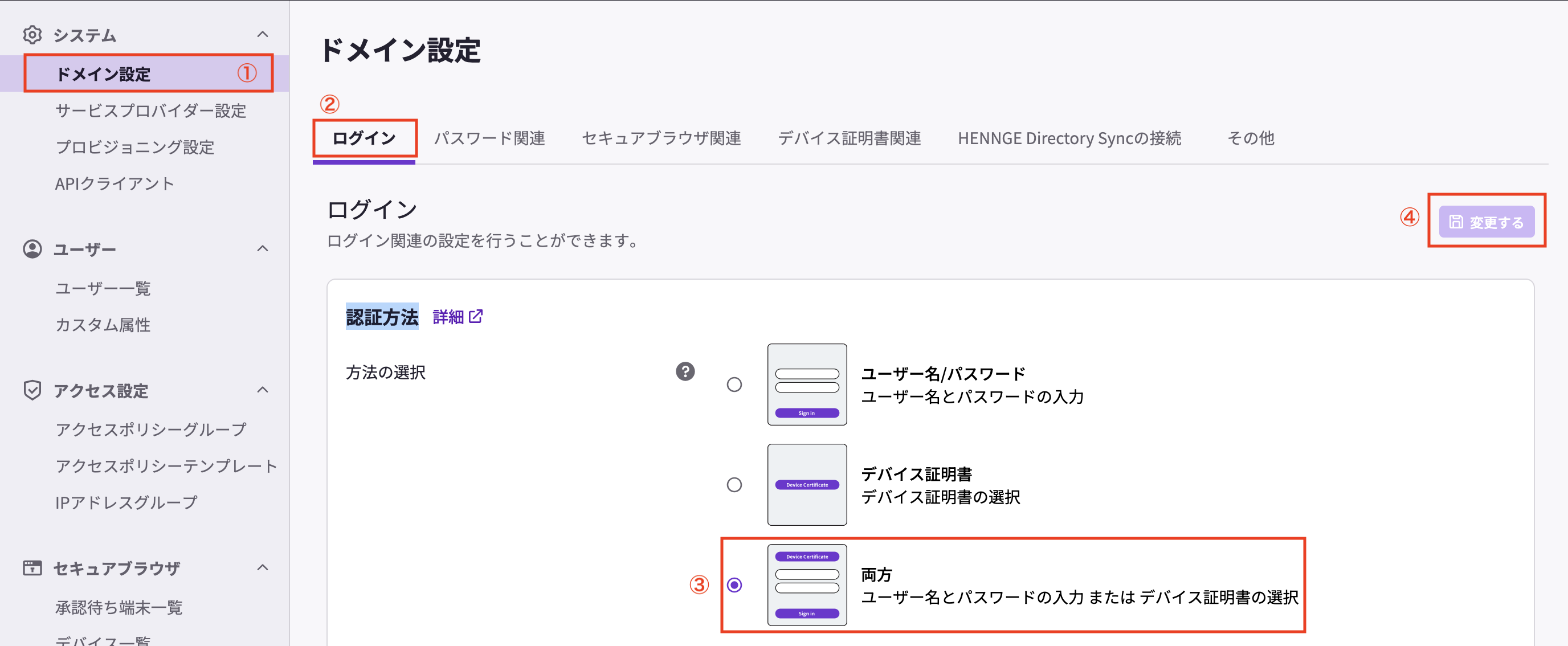Select the デバイス証明書 radio button
The width and height of the screenshot is (1568, 646).
coord(736,485)
